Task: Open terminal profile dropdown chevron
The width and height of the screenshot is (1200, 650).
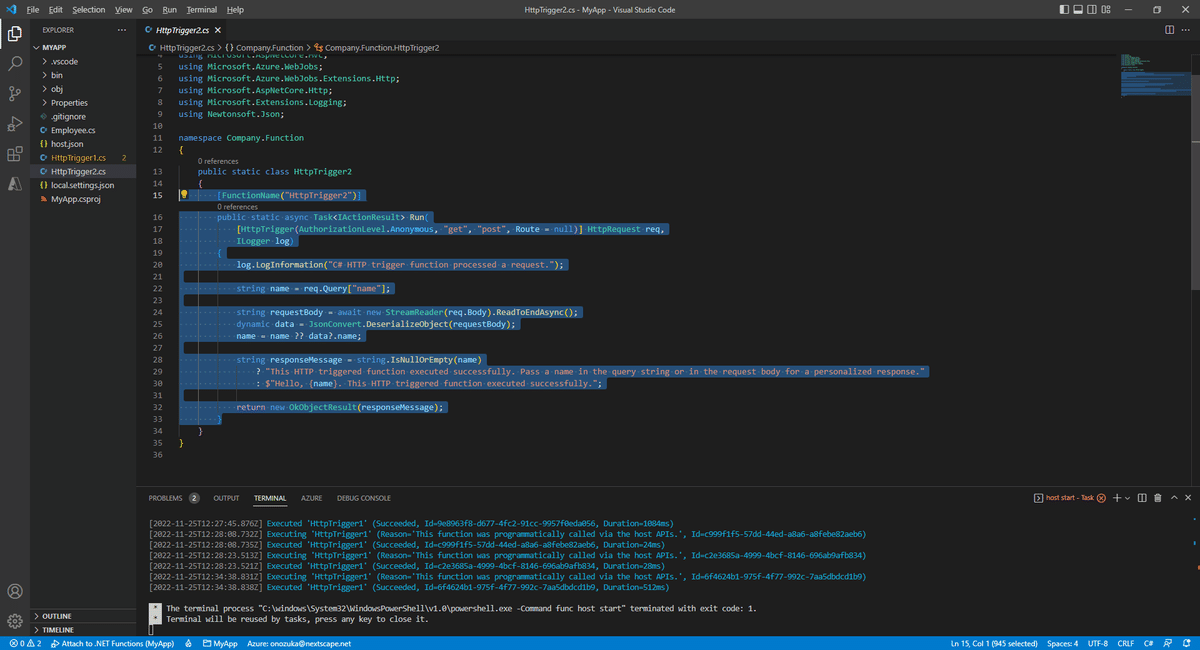Action: [1127, 498]
